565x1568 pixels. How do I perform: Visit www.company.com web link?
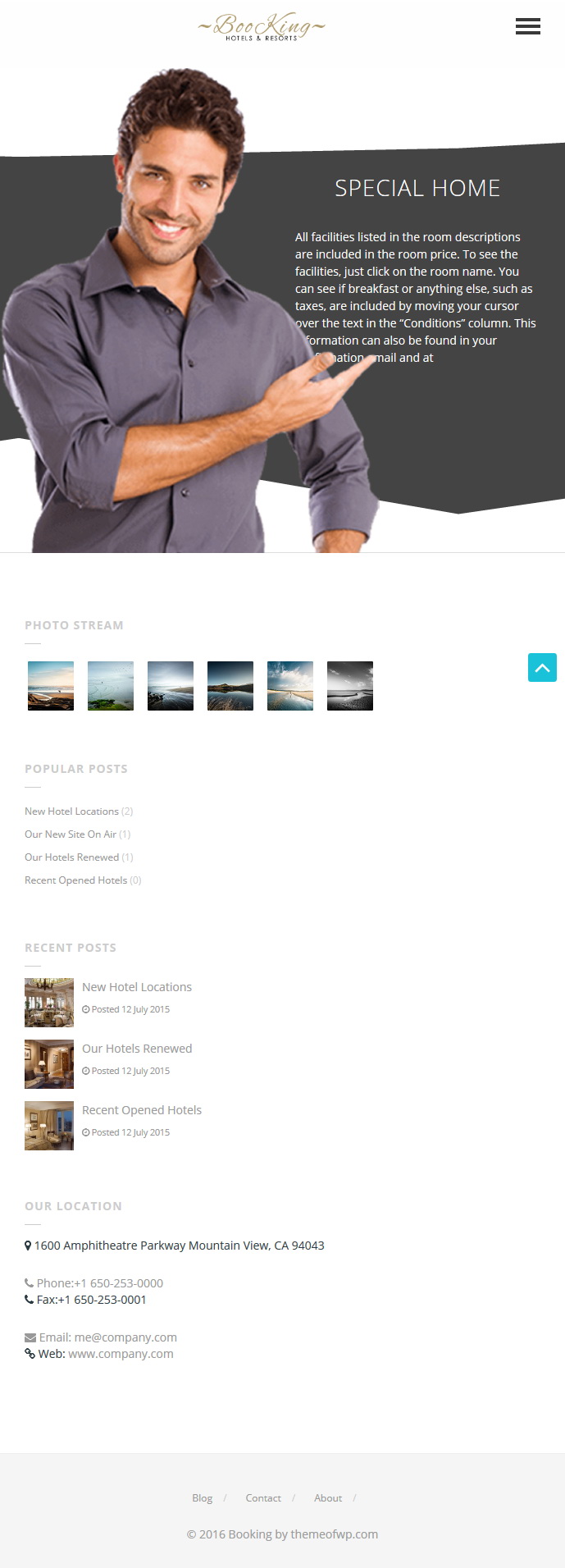click(x=121, y=1354)
